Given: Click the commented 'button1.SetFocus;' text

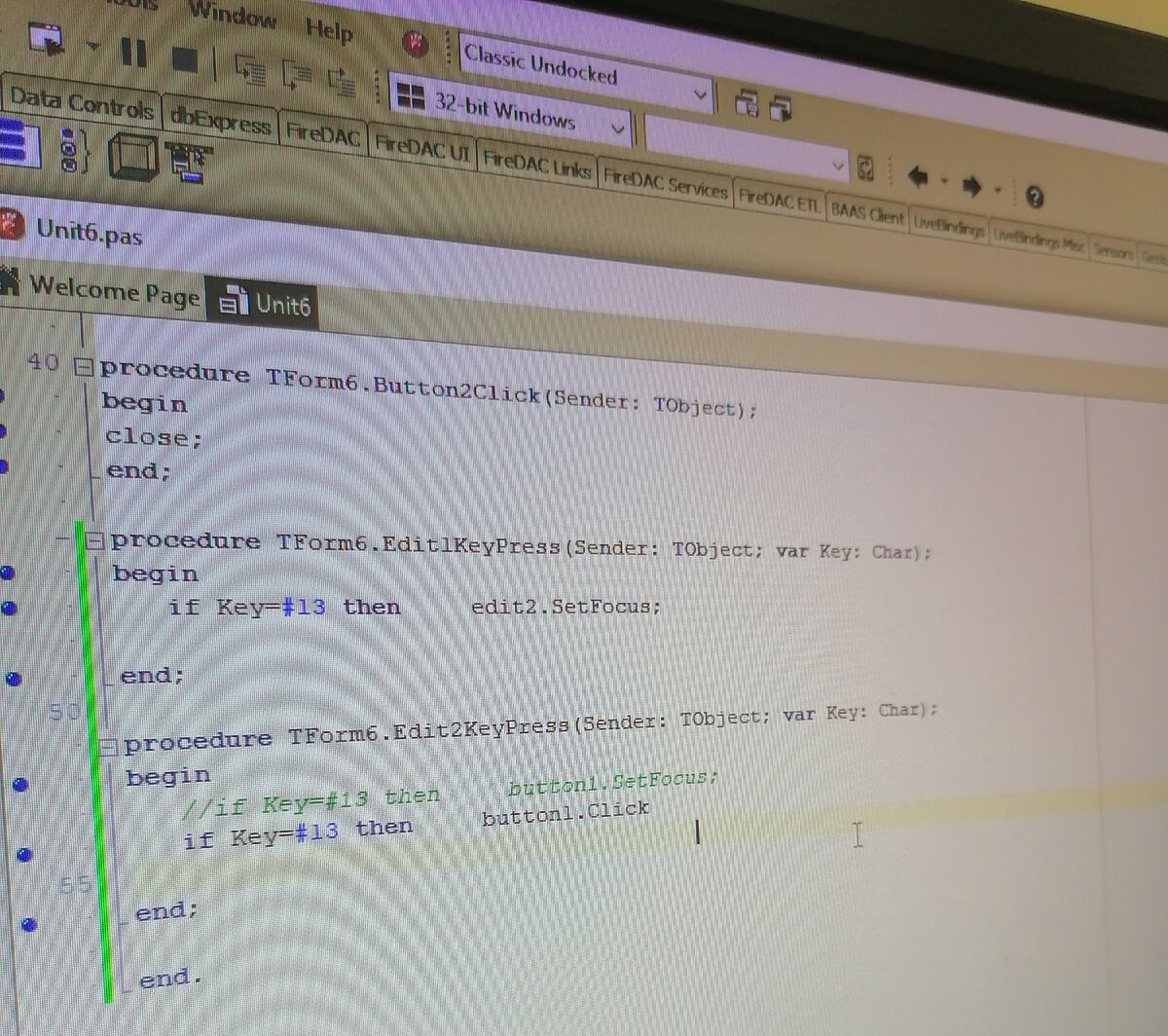Looking at the screenshot, I should 613,782.
